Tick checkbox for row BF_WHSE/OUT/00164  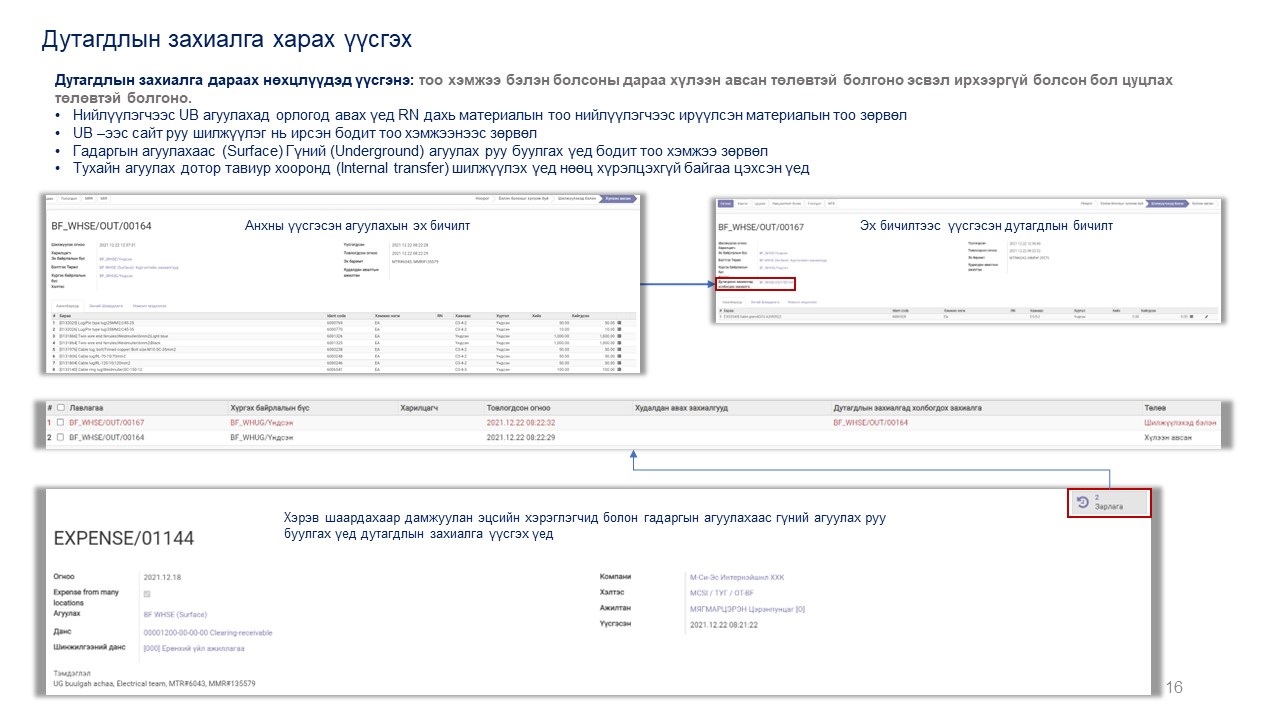click(x=61, y=438)
